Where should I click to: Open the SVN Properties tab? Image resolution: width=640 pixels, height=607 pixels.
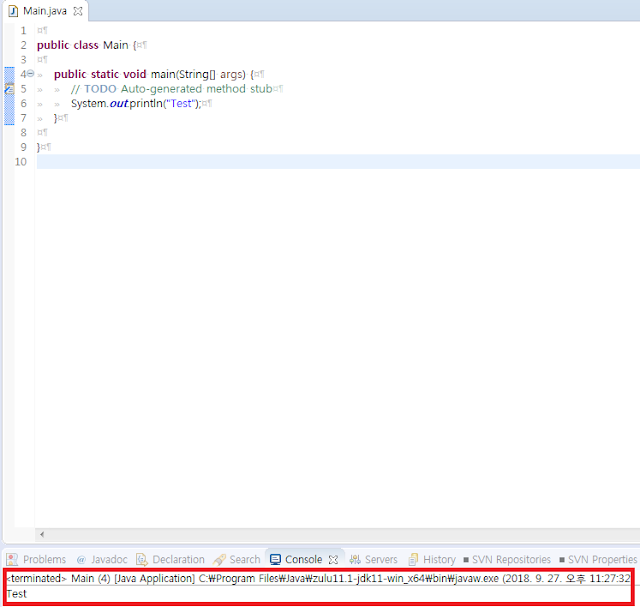tap(598, 559)
